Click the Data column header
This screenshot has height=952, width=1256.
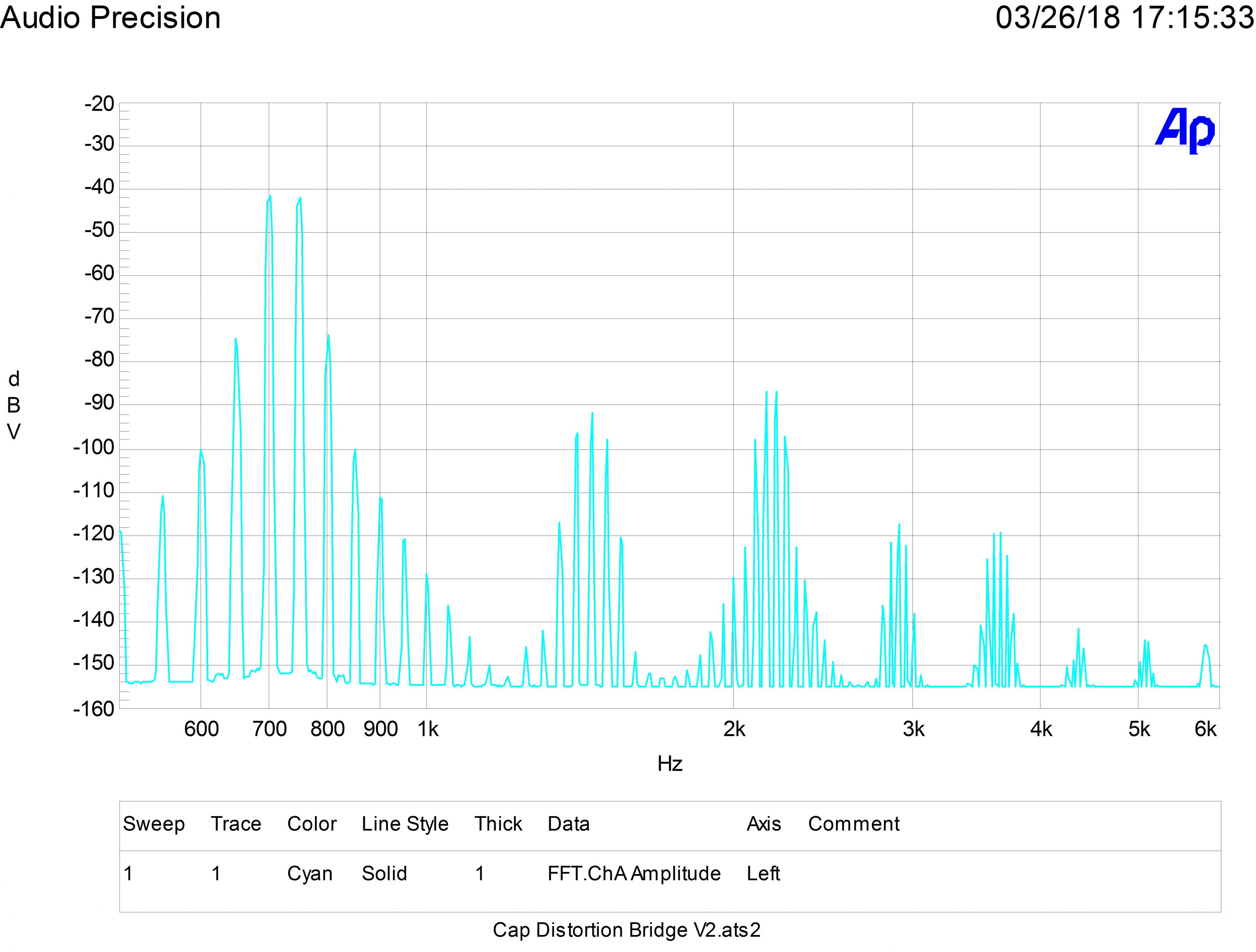point(568,824)
